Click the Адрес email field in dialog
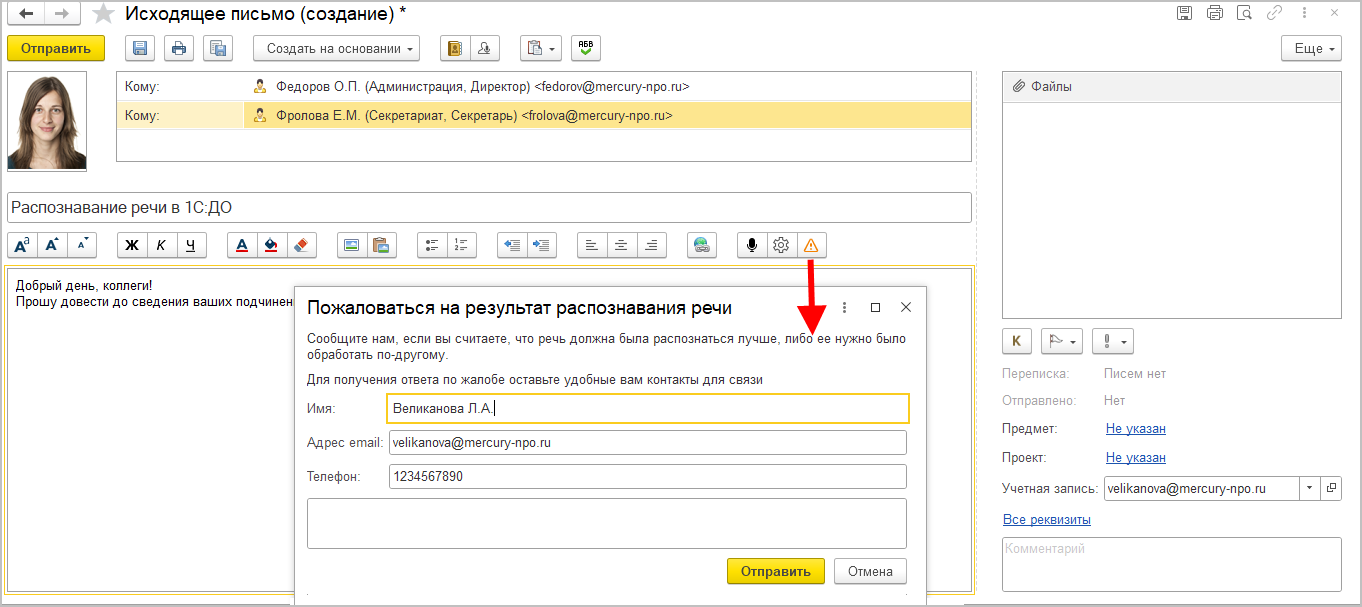Screen dimensions: 1362x607 point(648,442)
